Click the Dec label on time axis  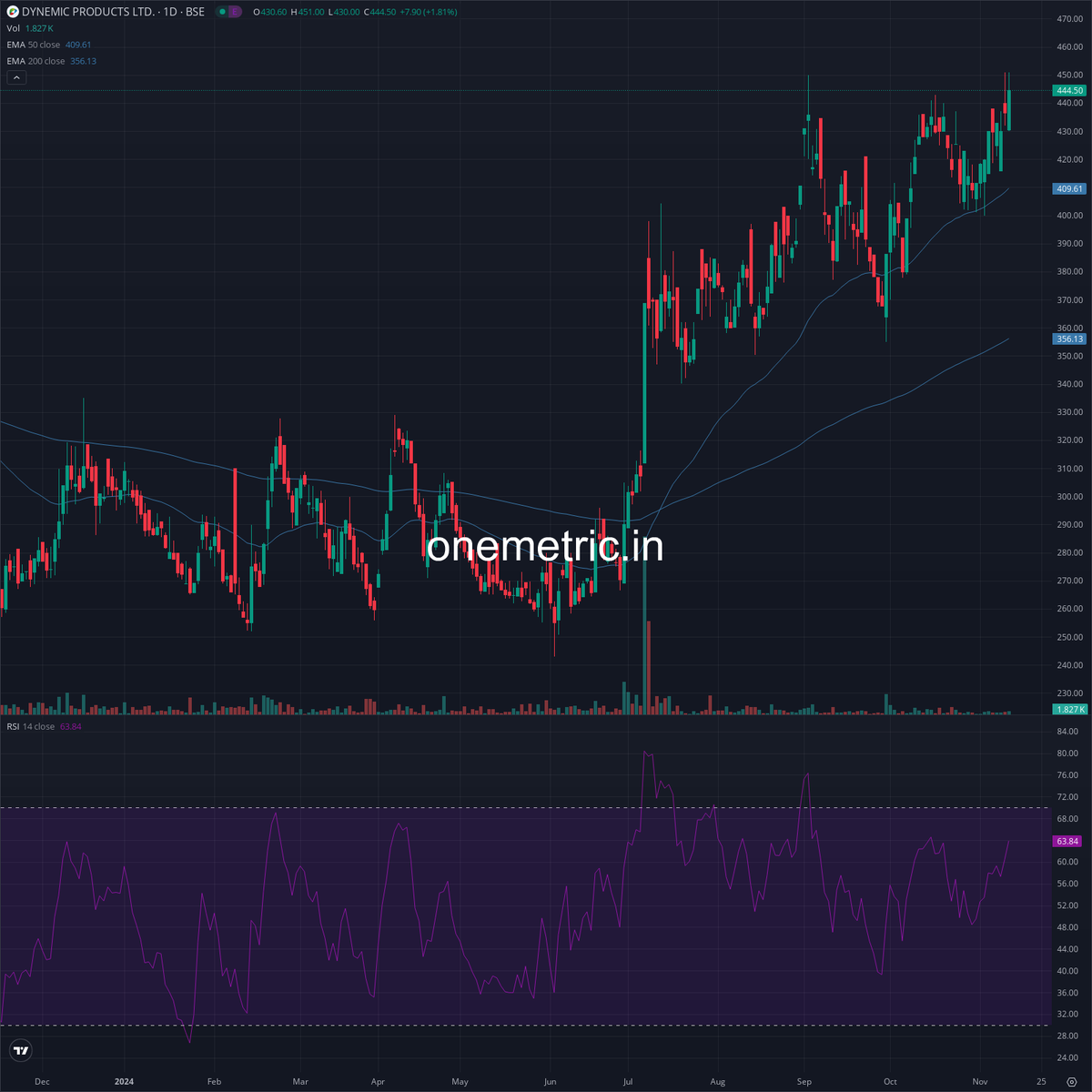tap(41, 1082)
